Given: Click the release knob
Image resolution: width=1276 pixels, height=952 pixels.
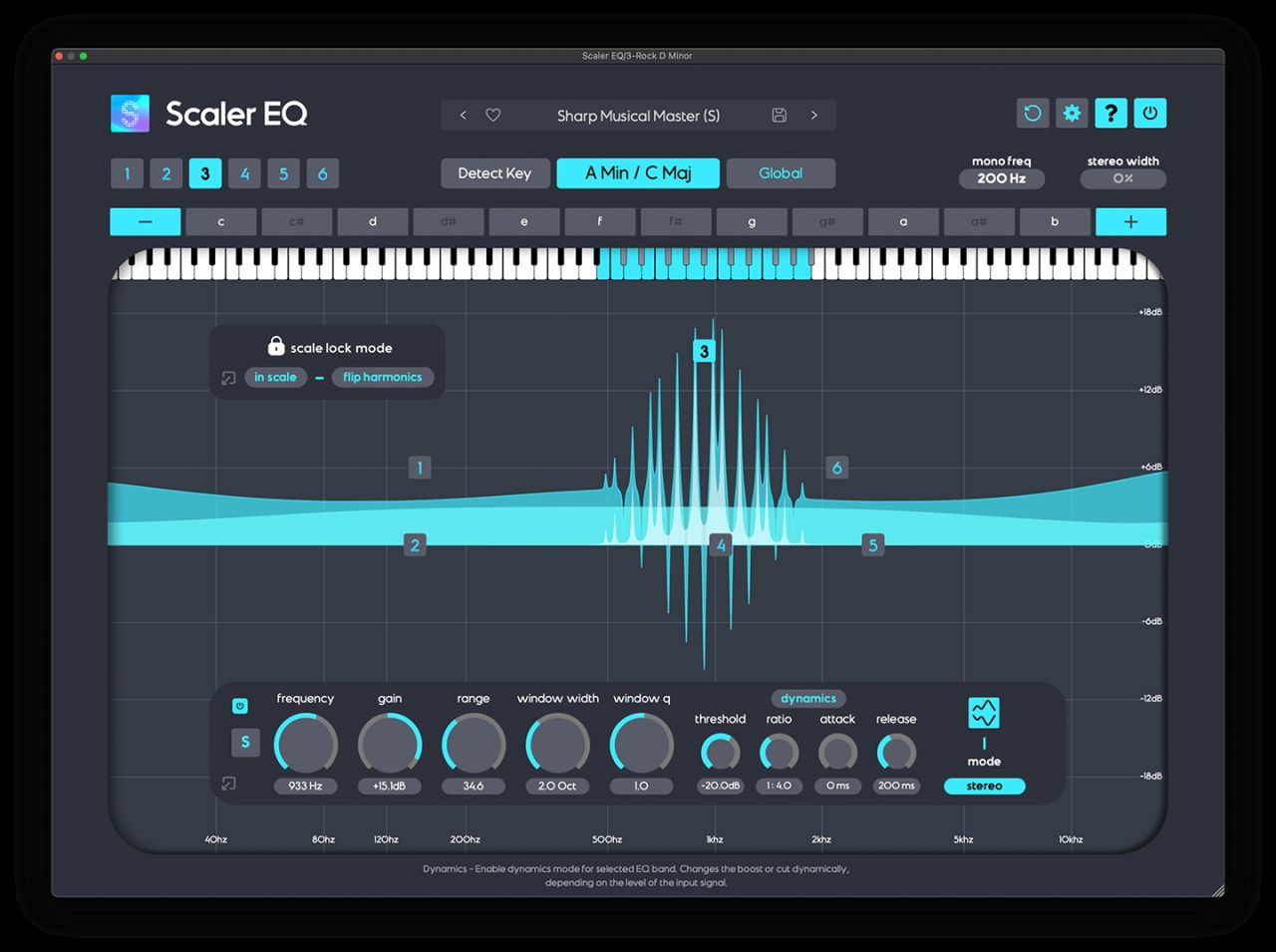Looking at the screenshot, I should (896, 753).
